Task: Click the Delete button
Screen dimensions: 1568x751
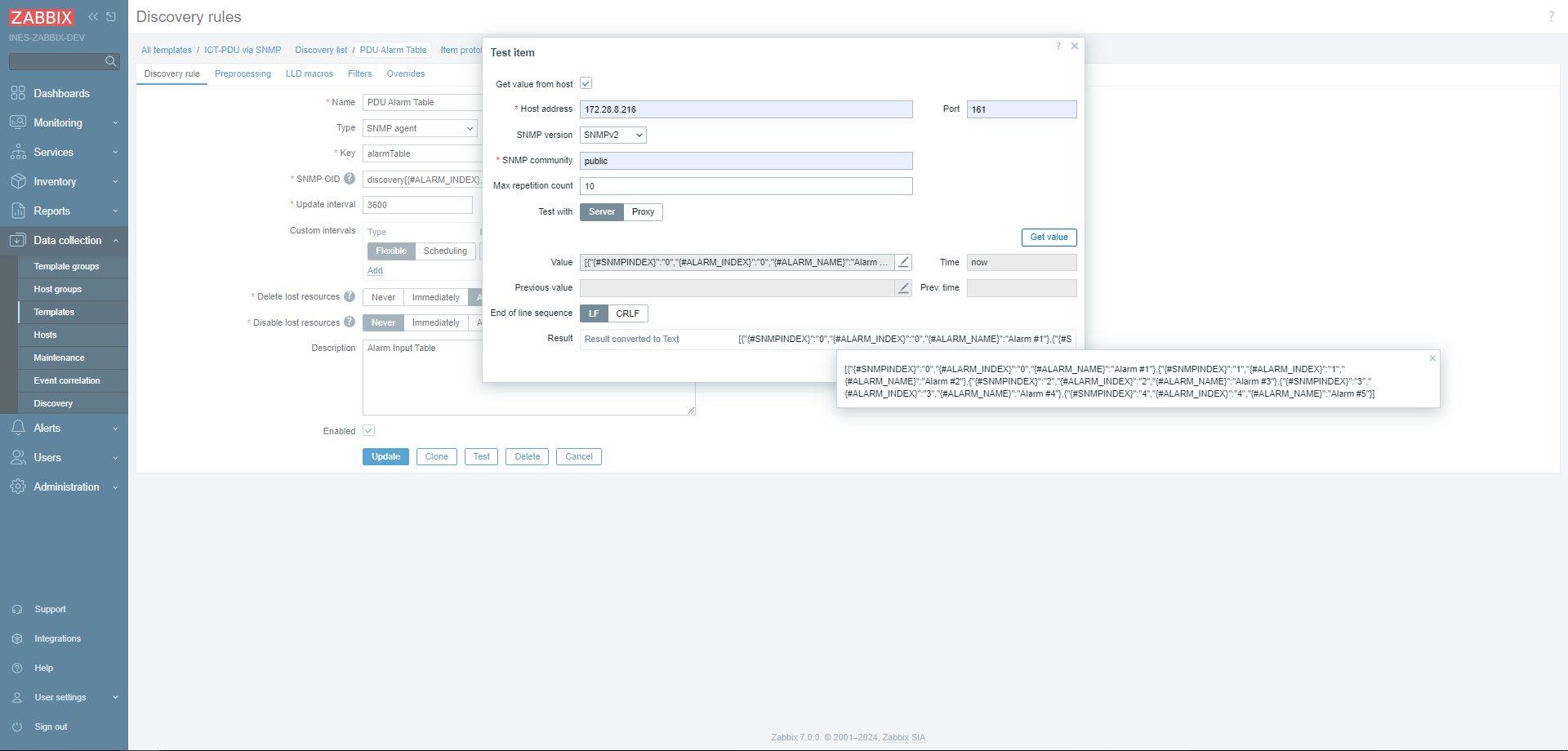Action: click(527, 456)
